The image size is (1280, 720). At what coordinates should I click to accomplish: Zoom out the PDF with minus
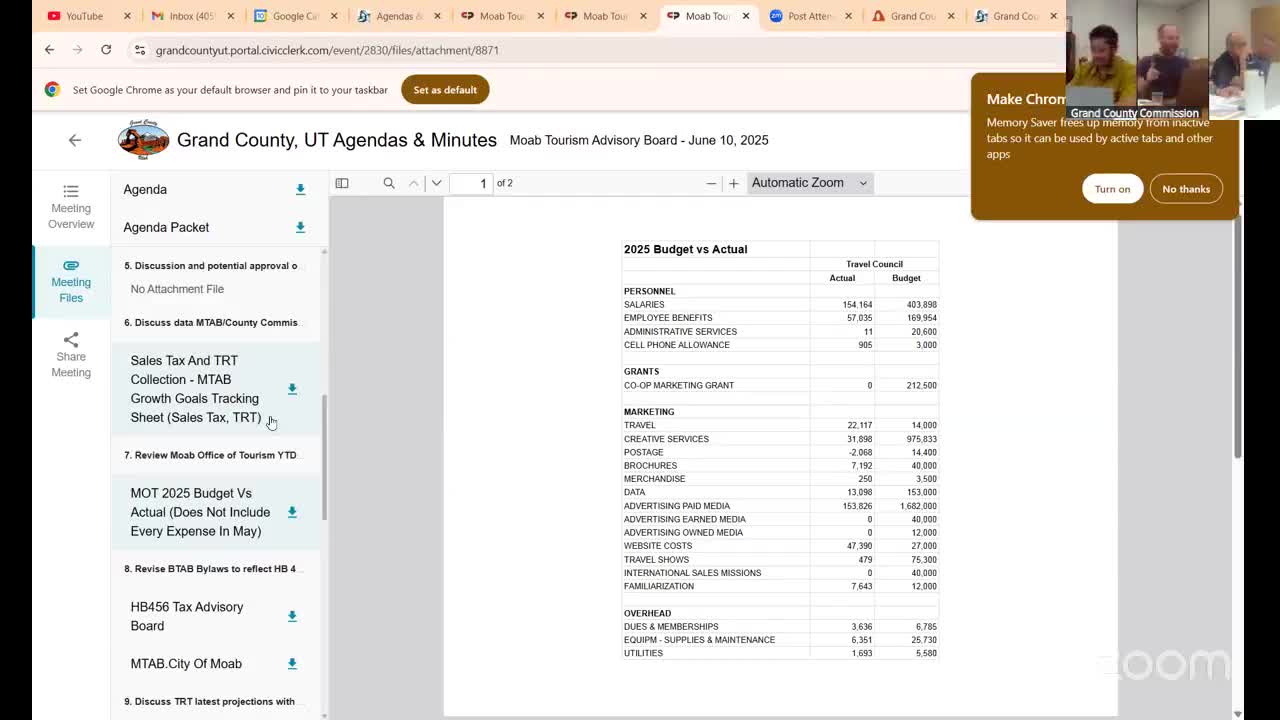pyautogui.click(x=711, y=183)
